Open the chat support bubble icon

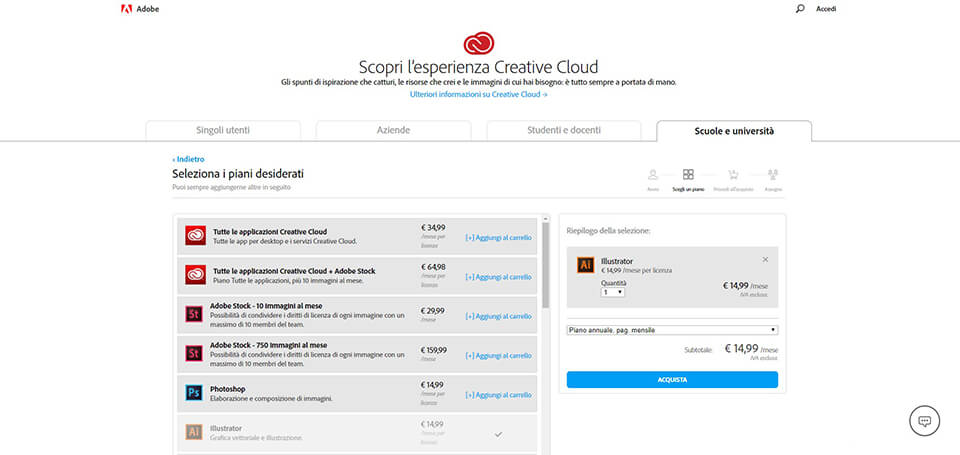click(x=924, y=421)
